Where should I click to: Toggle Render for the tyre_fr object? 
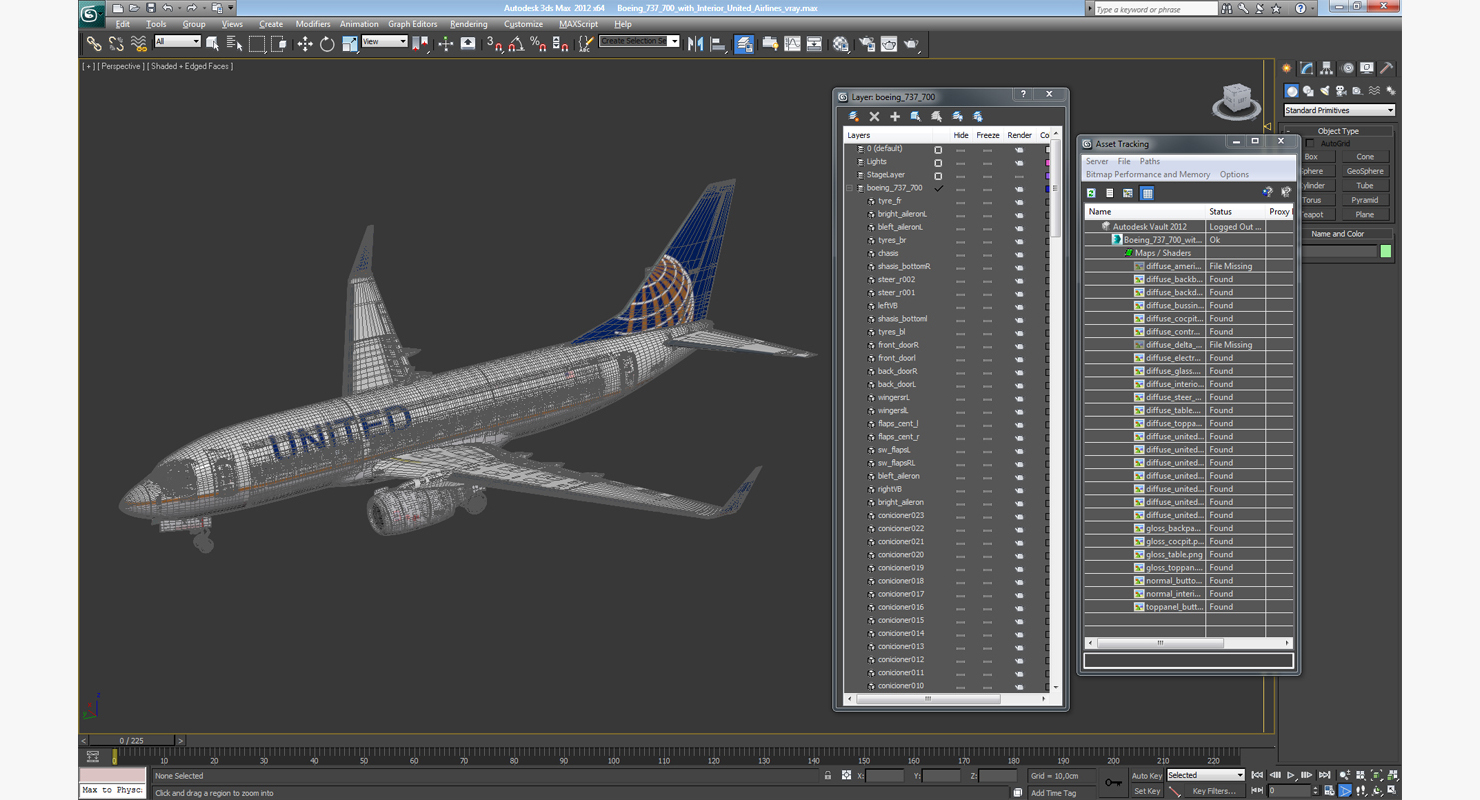[1019, 201]
